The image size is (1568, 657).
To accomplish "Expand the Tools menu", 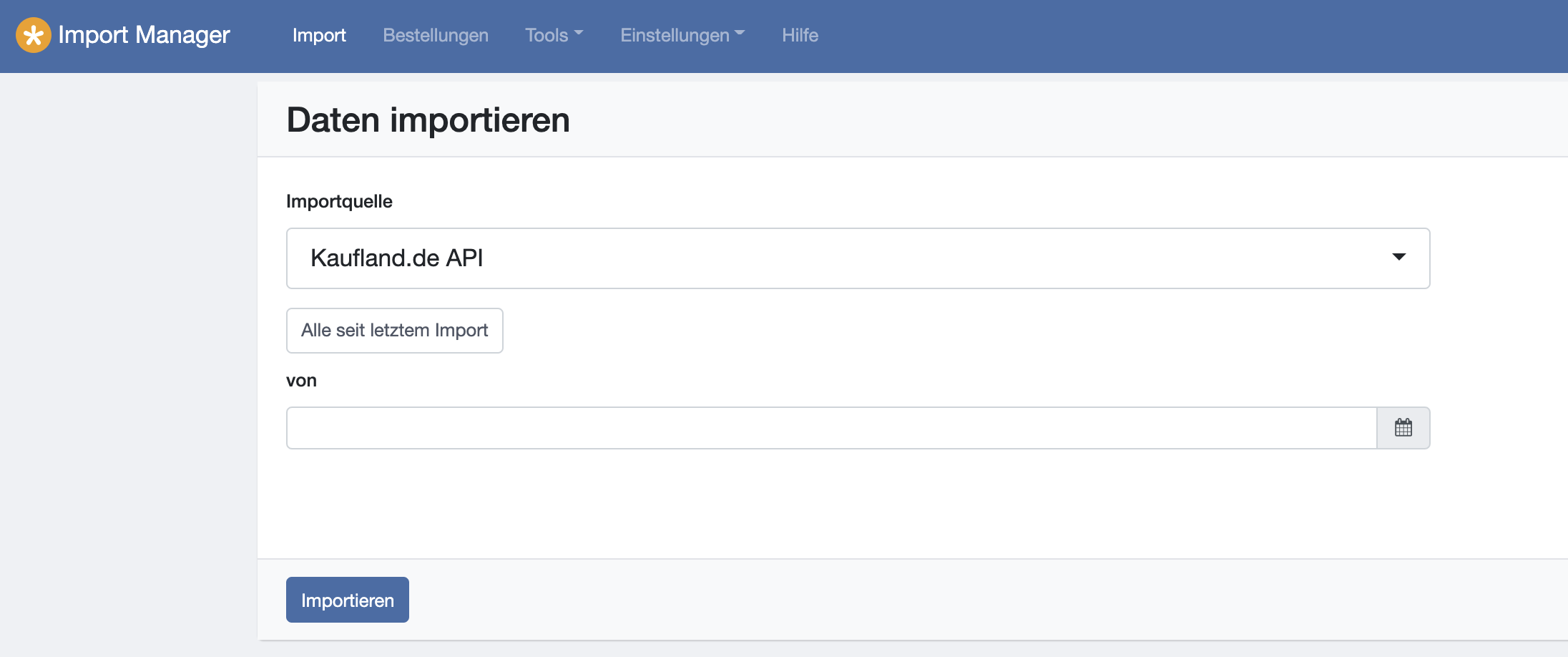I will point(554,35).
